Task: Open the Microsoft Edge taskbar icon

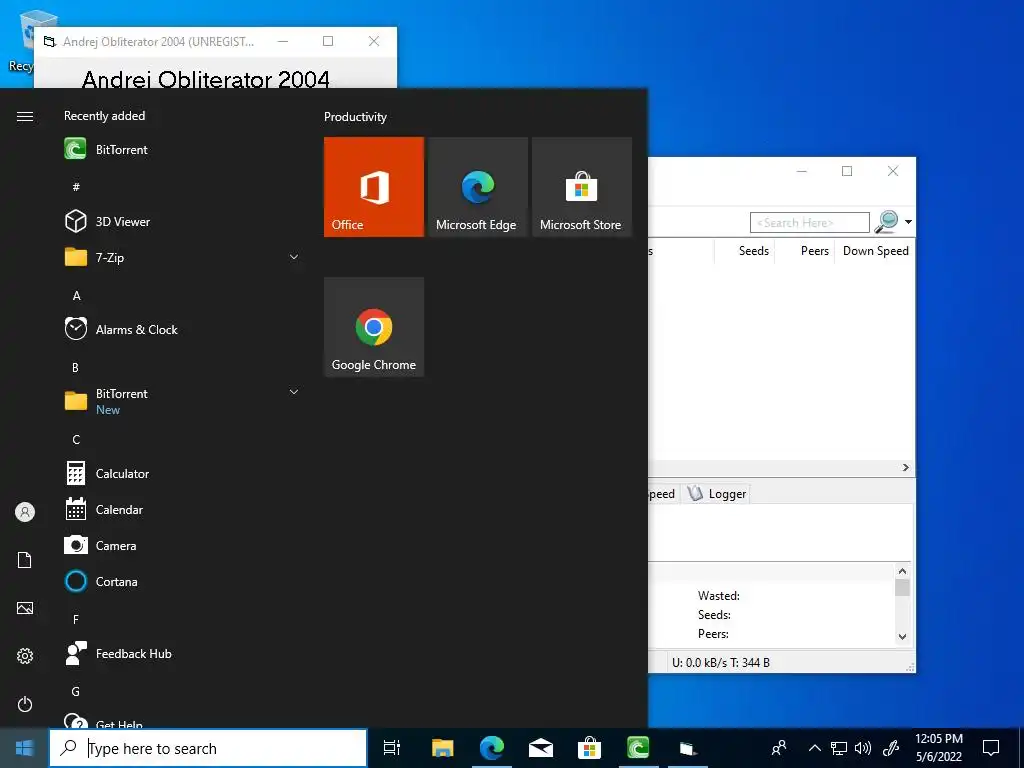Action: pos(492,748)
